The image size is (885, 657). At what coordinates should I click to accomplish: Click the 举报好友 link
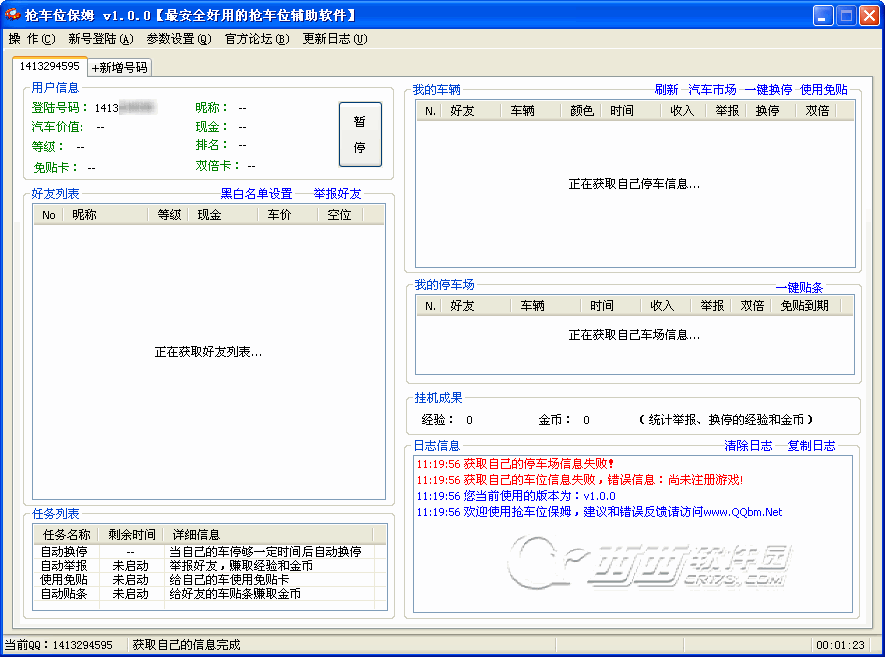337,193
